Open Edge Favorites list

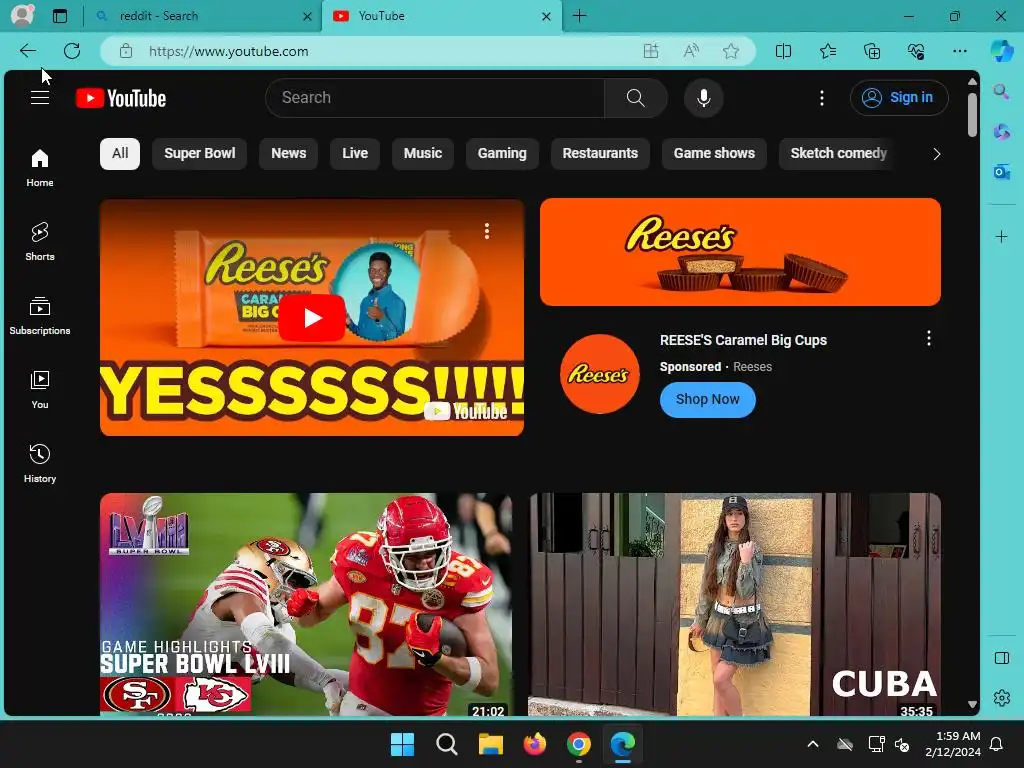point(827,51)
